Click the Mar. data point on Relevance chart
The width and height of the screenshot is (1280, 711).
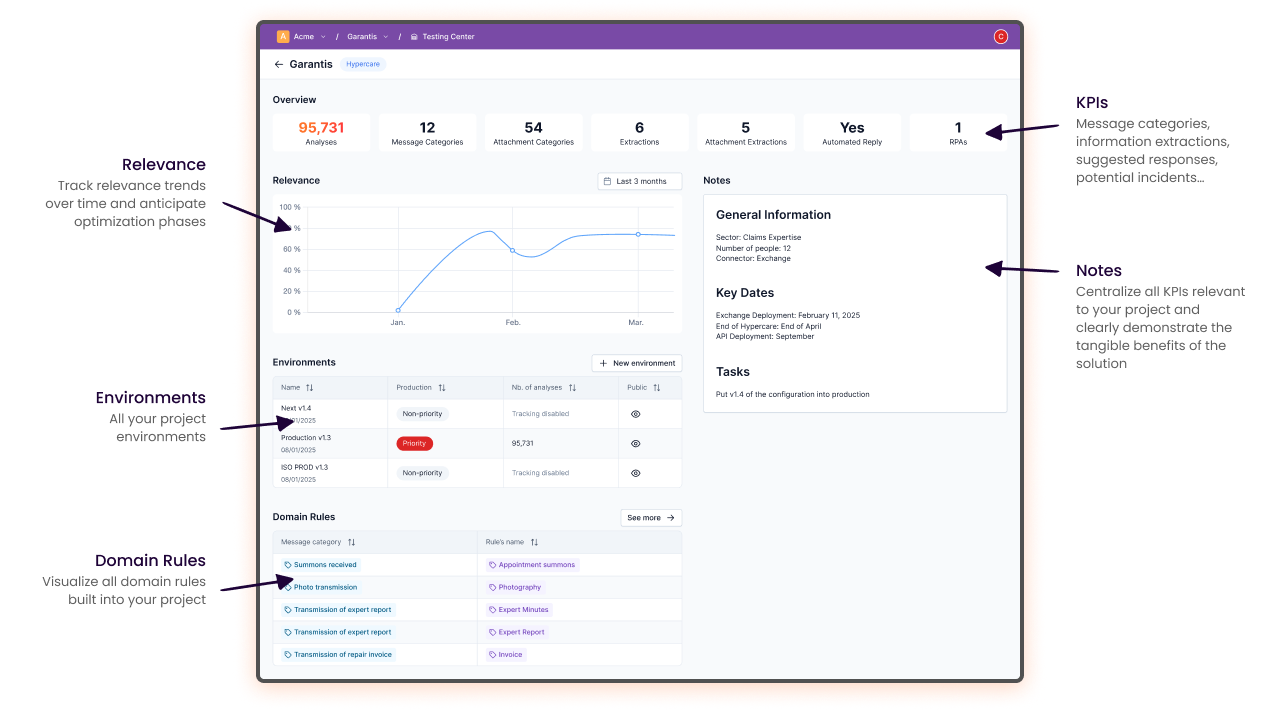pos(638,234)
